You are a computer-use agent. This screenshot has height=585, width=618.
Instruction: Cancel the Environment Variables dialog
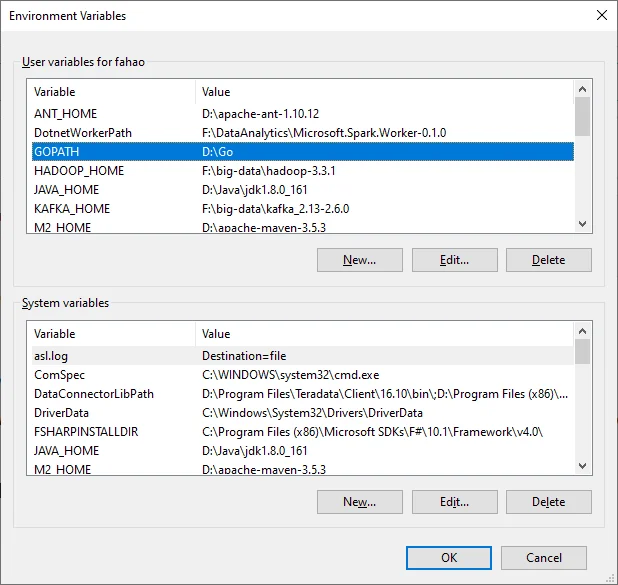[x=544, y=558]
